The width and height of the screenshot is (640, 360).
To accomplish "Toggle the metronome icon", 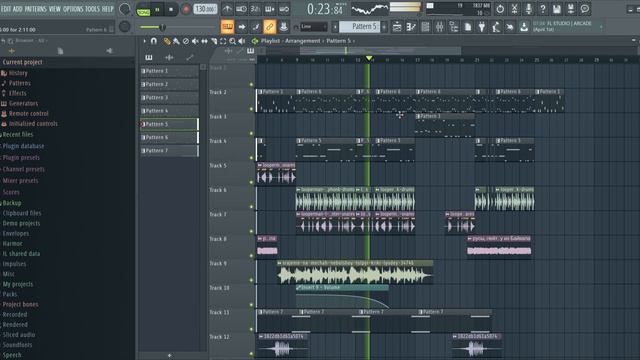I will point(227,9).
